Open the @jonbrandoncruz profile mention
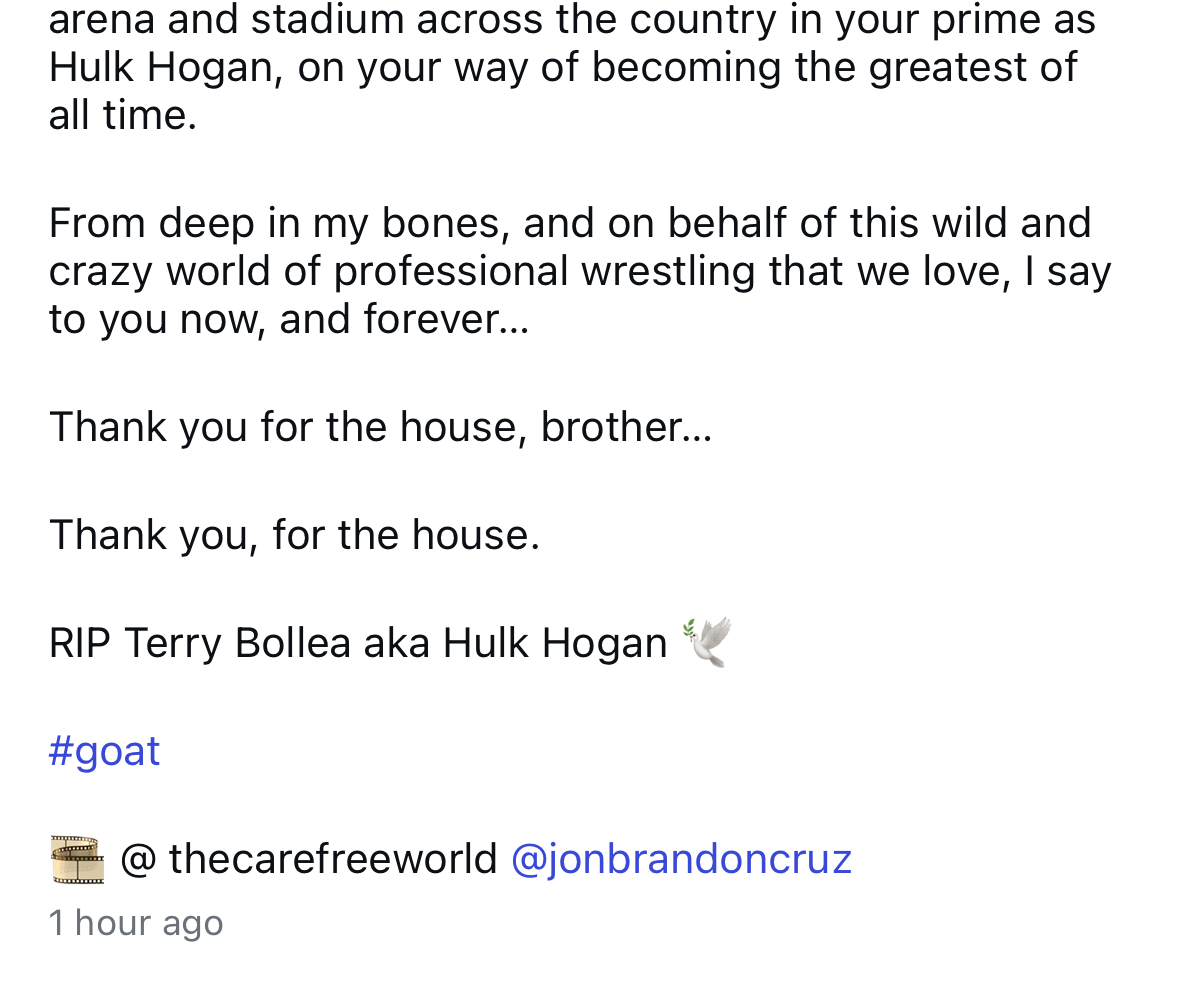 click(x=681, y=859)
